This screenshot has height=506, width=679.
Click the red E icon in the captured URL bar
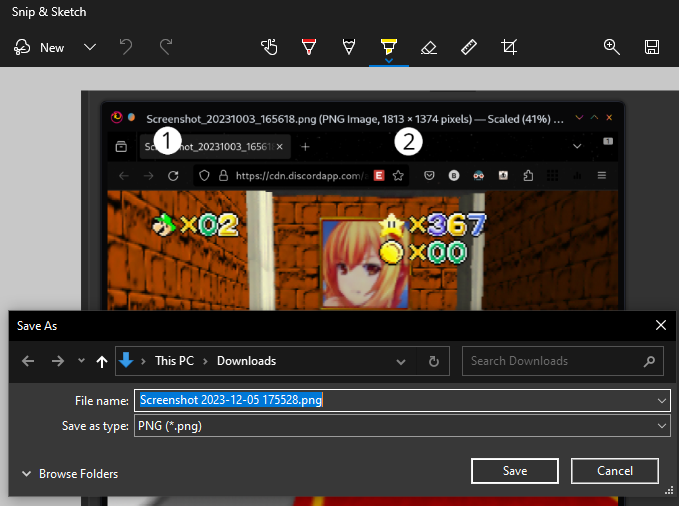click(x=379, y=175)
